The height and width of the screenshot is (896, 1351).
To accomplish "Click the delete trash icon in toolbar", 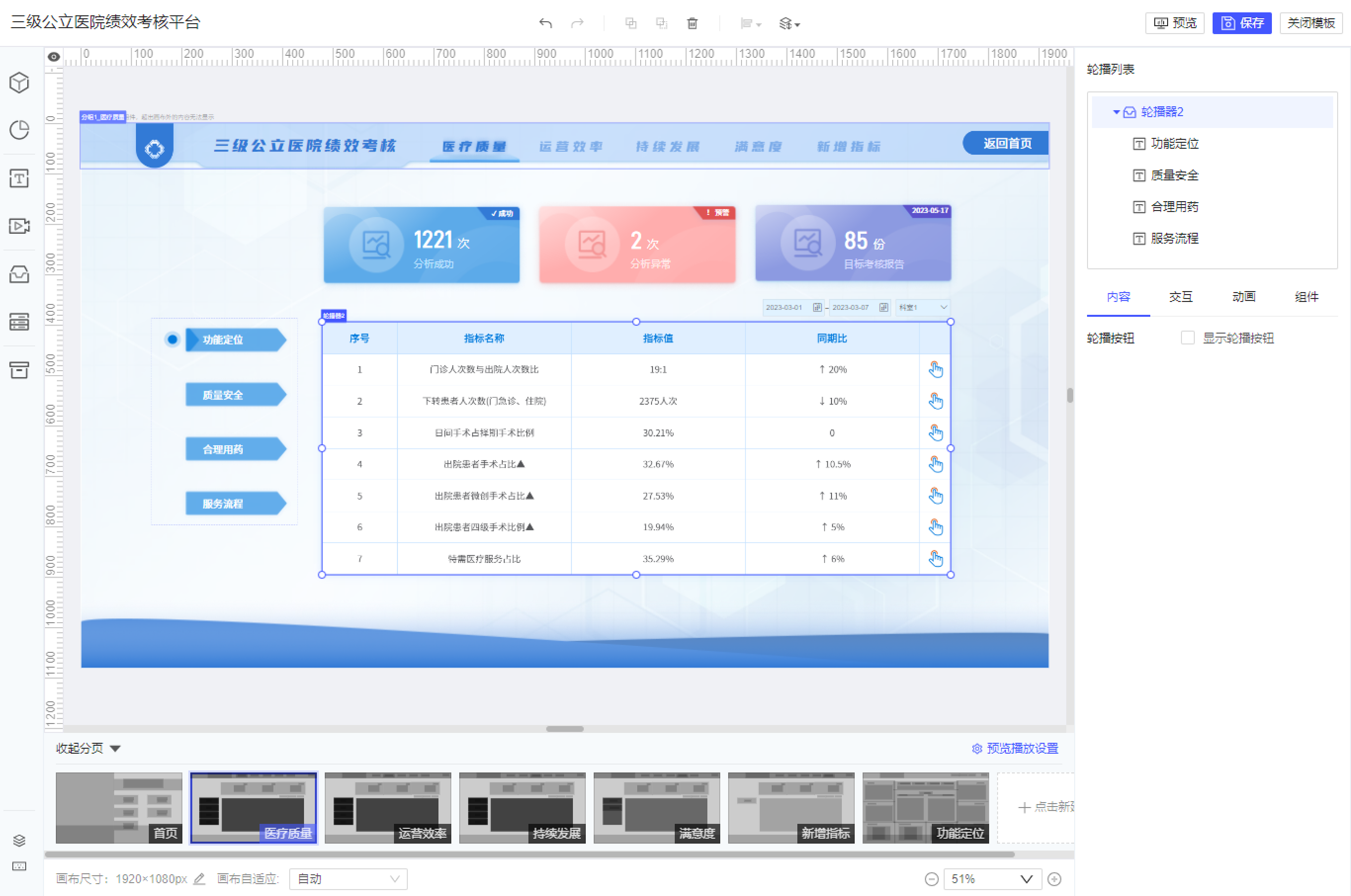I will (x=692, y=23).
